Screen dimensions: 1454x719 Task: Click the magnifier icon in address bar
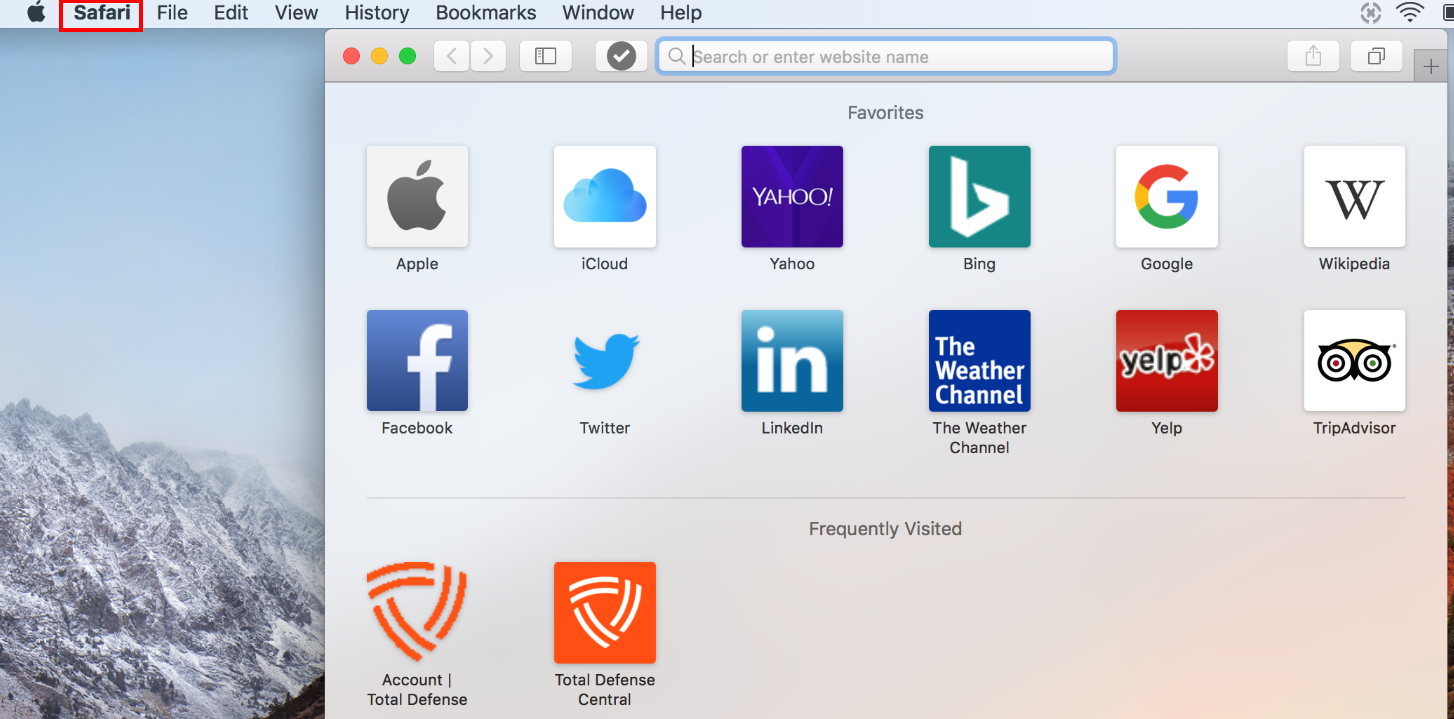[677, 57]
